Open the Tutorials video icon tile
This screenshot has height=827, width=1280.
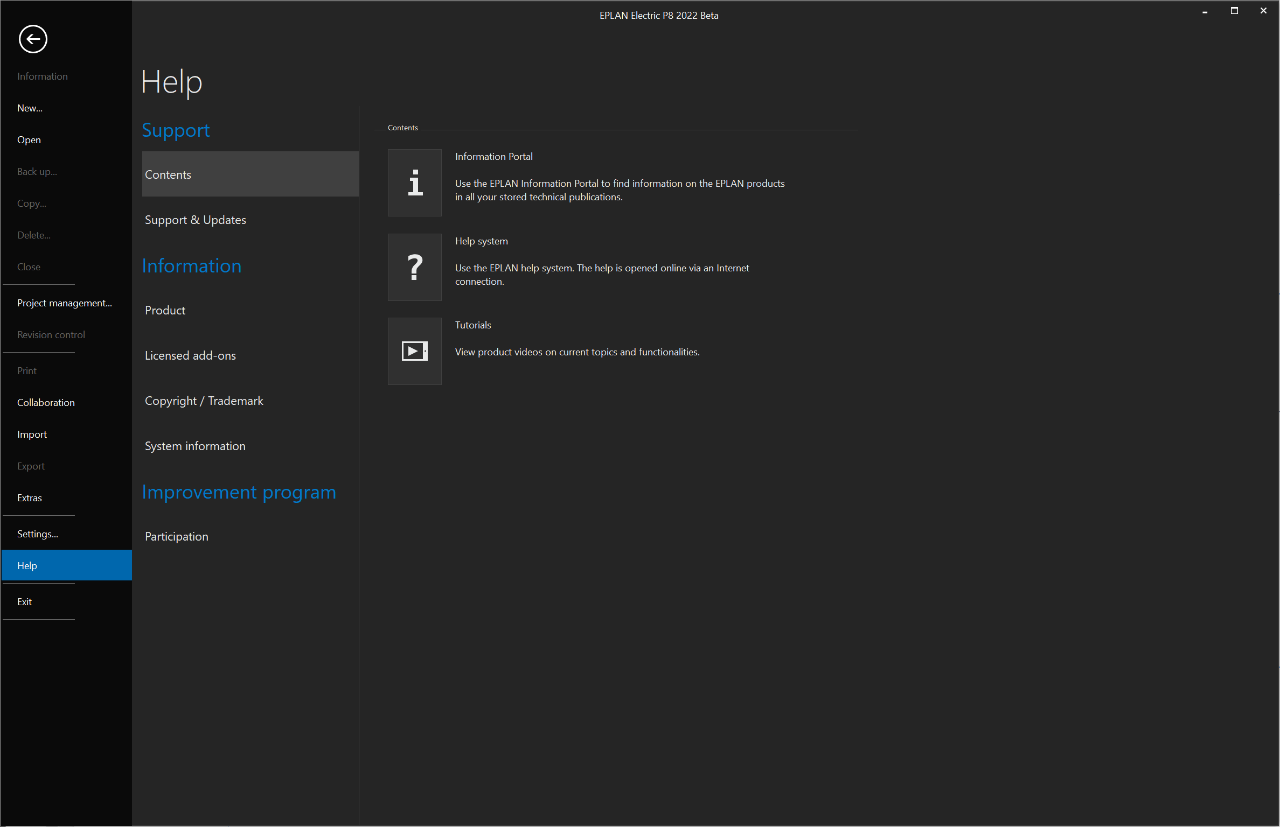pos(415,351)
